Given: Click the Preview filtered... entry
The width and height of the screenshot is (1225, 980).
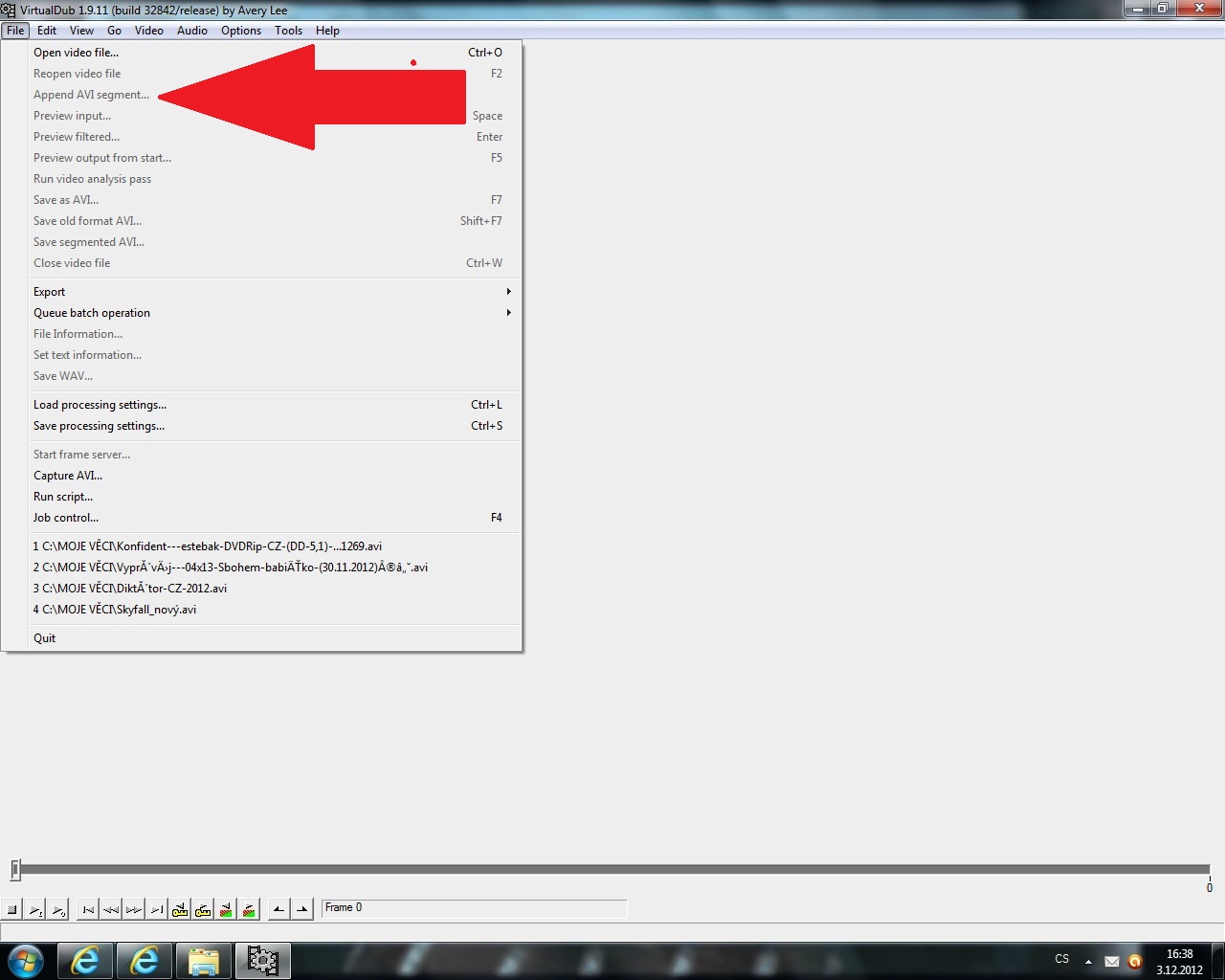Looking at the screenshot, I should coord(262,137).
